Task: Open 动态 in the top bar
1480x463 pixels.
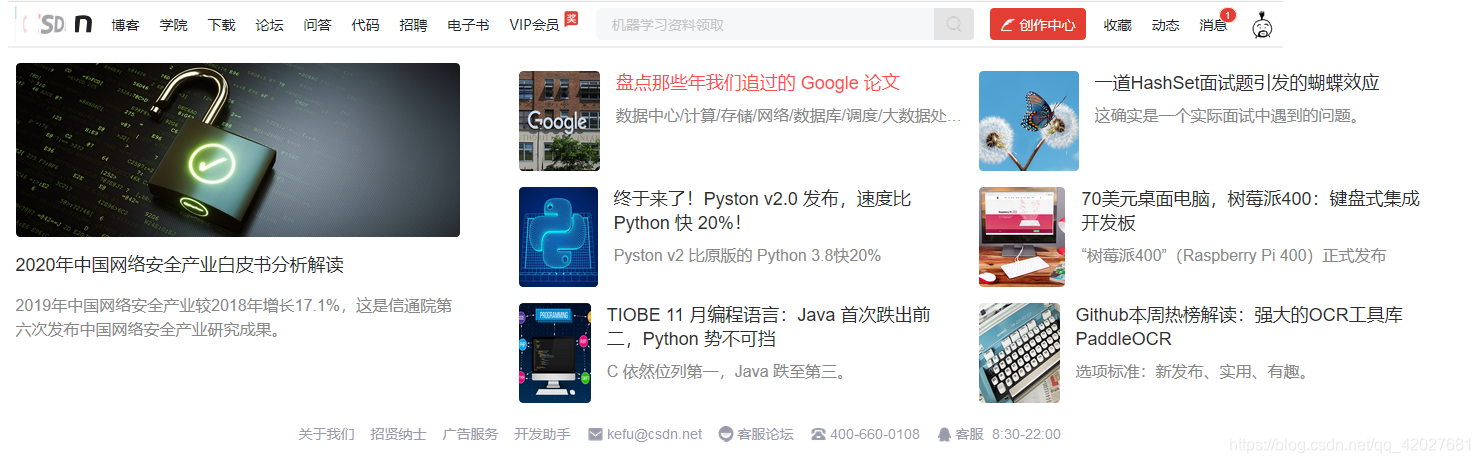Action: point(1166,25)
